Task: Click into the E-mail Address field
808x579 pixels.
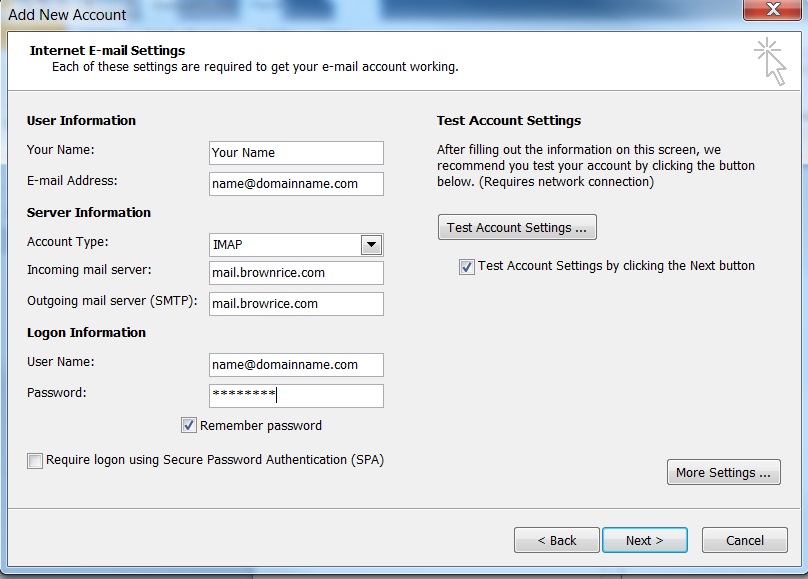Action: click(296, 184)
